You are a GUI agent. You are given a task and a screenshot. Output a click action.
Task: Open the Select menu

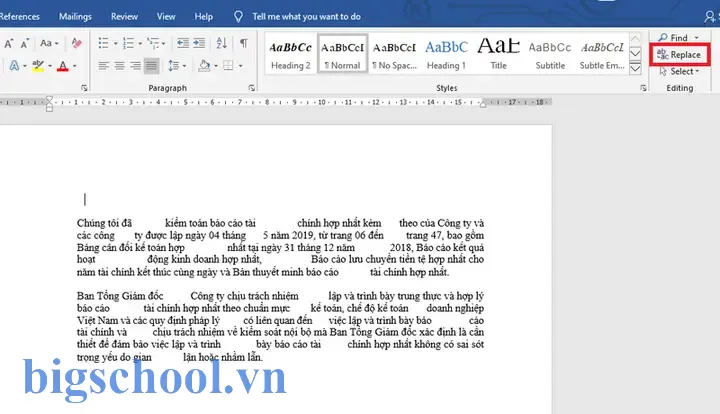coord(679,72)
